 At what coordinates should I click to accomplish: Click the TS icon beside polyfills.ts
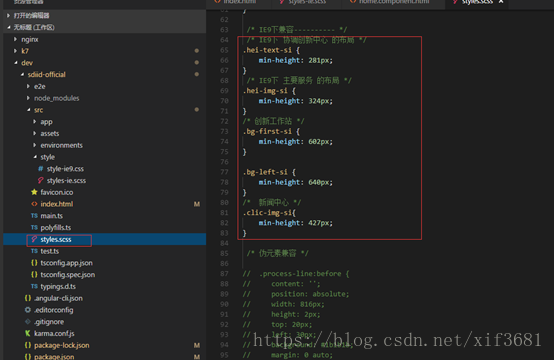pyautogui.click(x=34, y=227)
